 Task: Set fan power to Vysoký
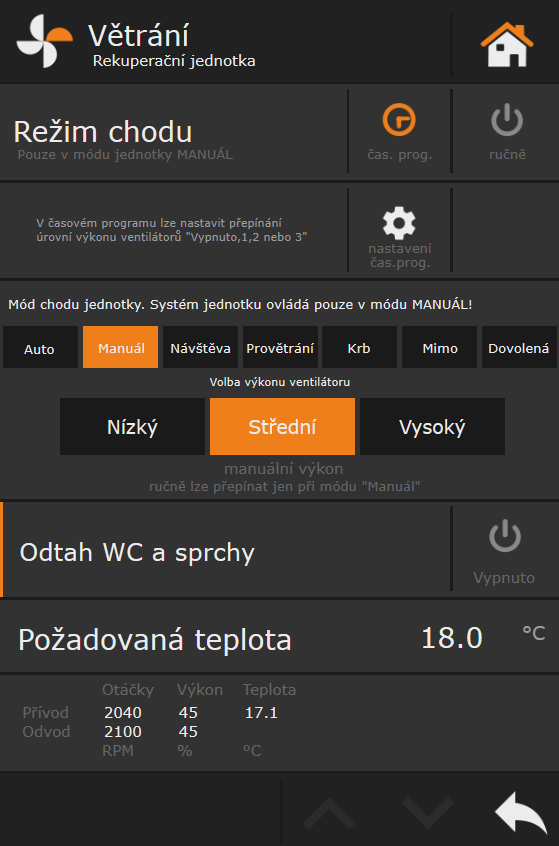pos(432,426)
